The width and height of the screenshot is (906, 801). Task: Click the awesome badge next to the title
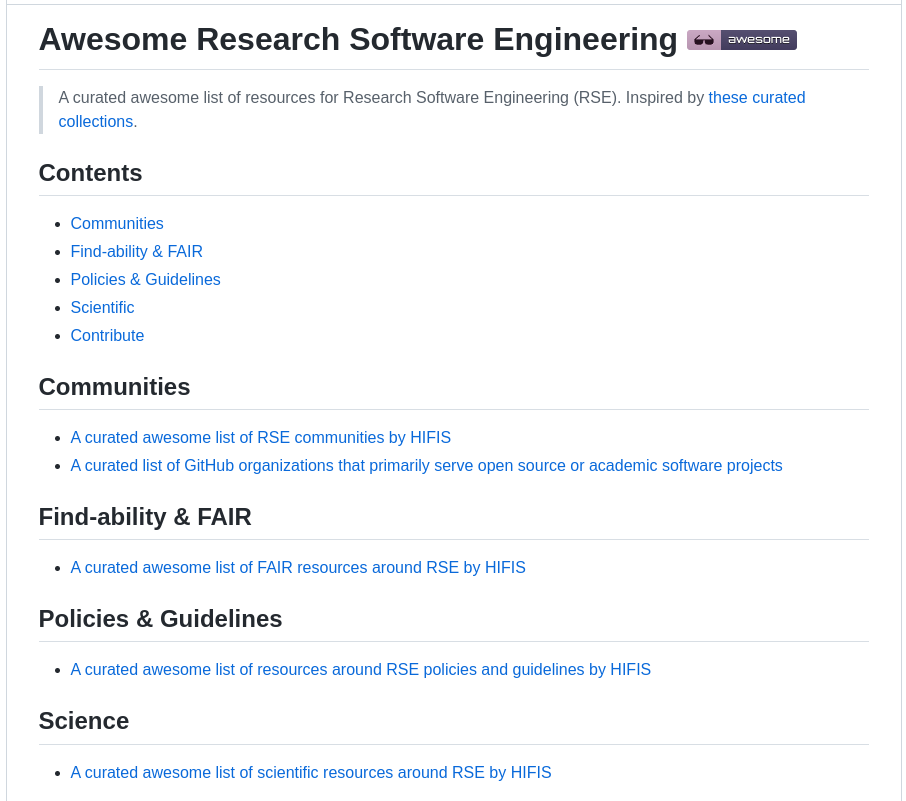pos(741,40)
